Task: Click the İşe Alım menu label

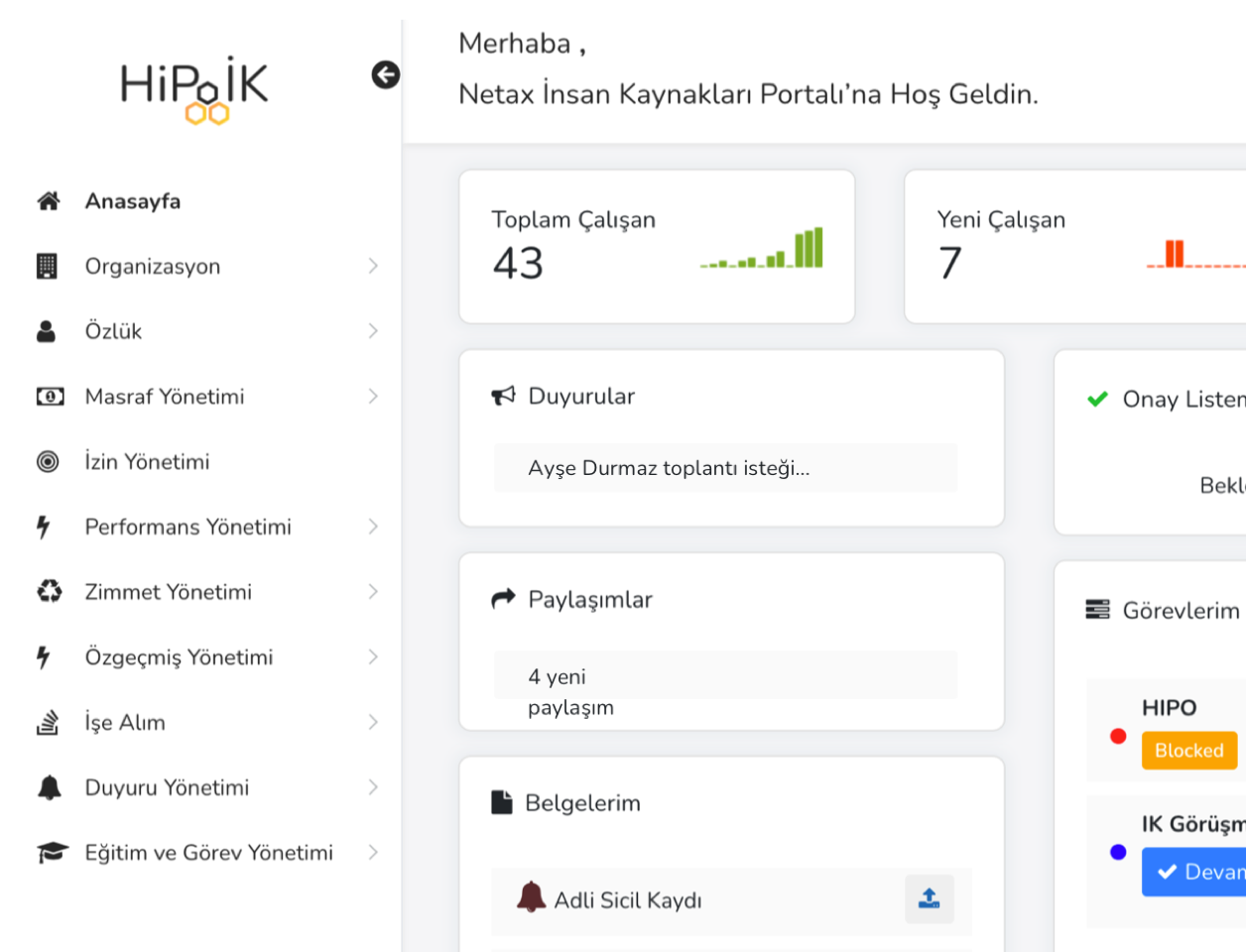Action: click(x=125, y=723)
